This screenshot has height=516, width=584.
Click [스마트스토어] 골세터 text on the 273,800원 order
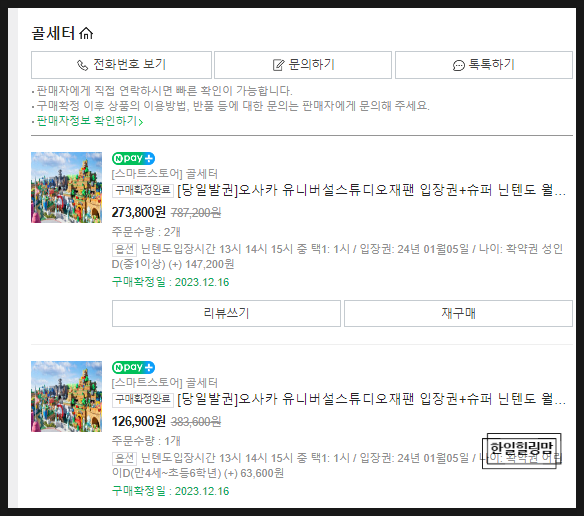click(165, 174)
